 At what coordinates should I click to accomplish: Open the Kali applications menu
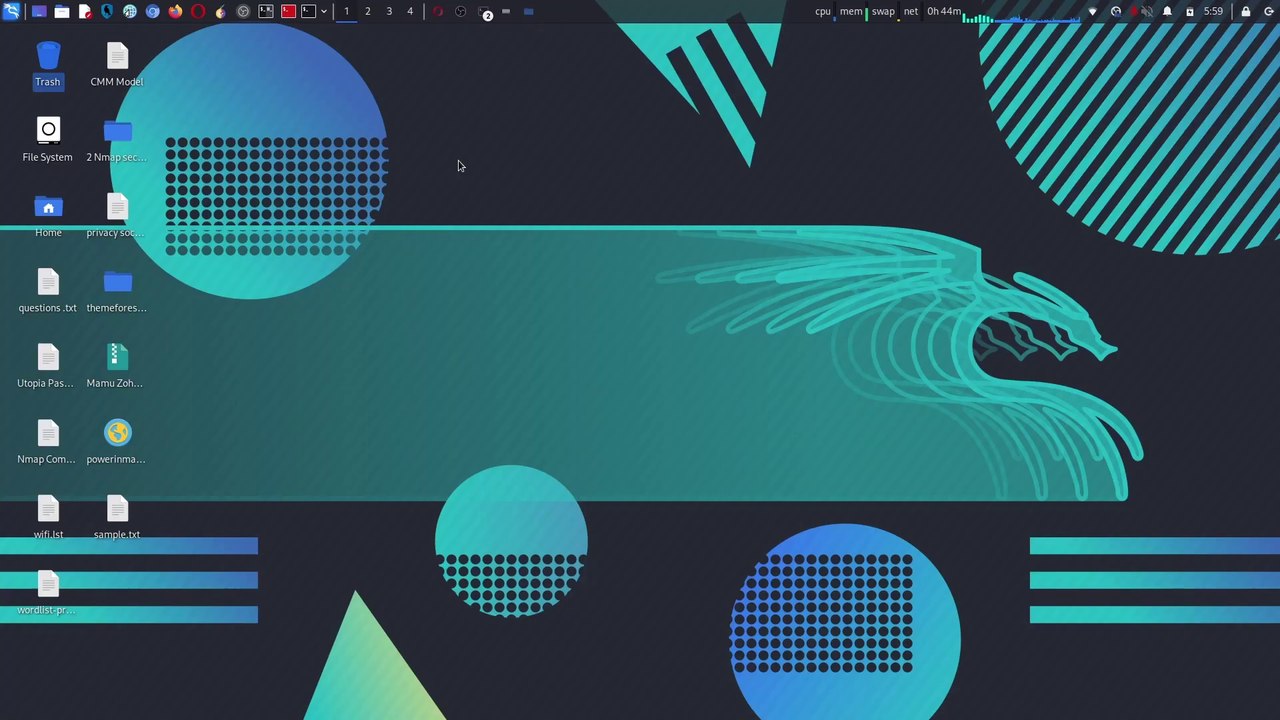(11, 12)
